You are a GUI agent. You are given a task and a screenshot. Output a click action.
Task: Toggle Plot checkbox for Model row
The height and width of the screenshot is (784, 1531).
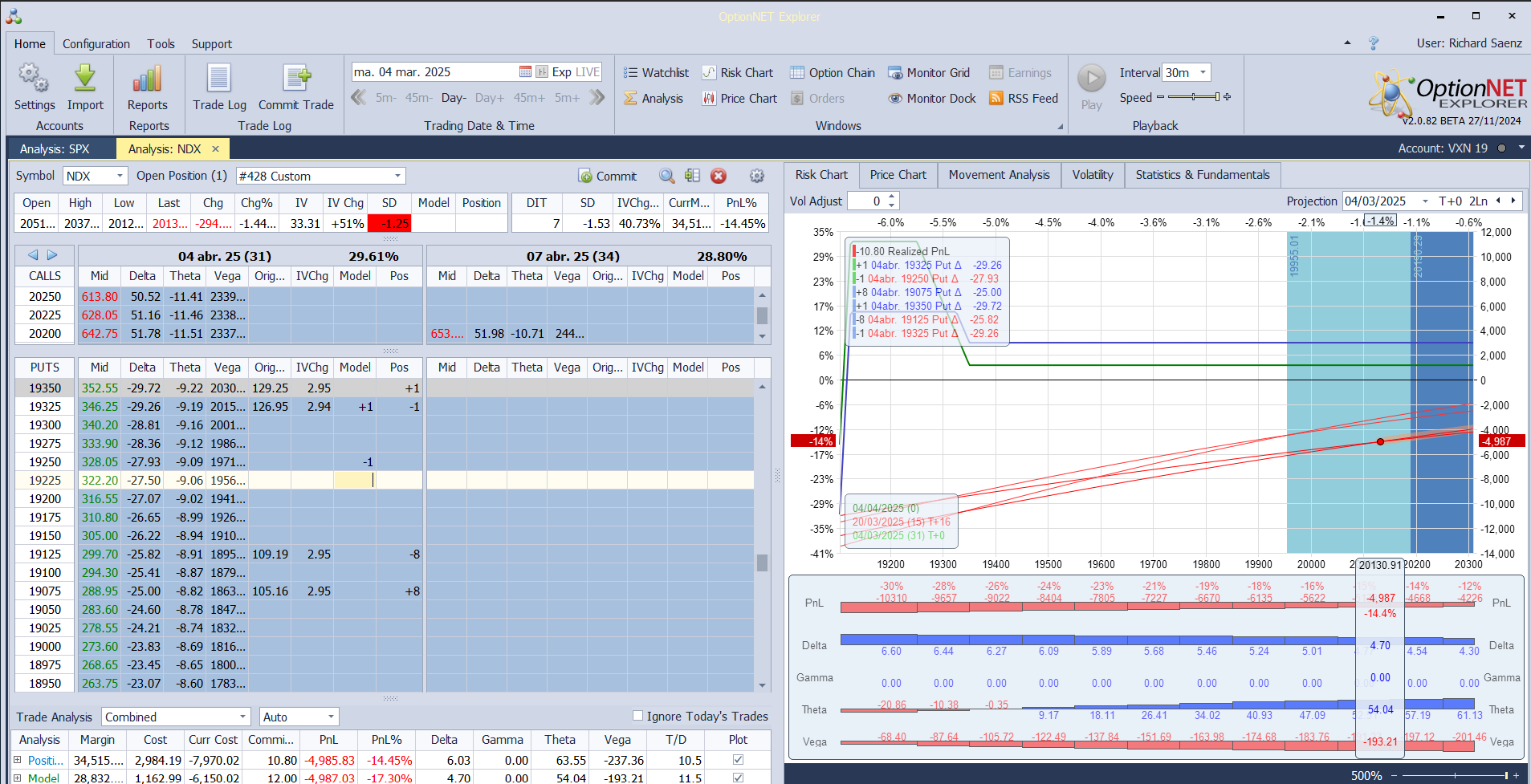point(738,778)
